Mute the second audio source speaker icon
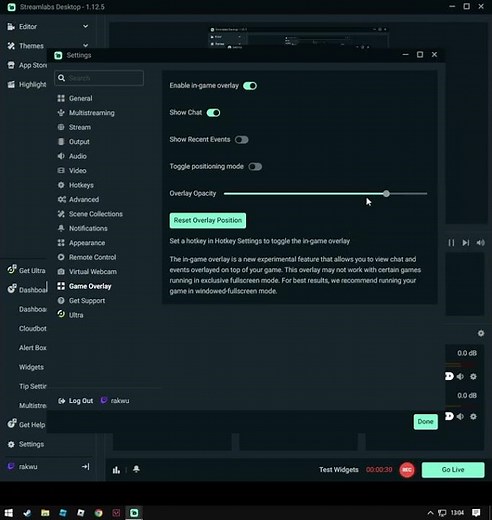Viewport: 492px width, 520px height. [460, 416]
